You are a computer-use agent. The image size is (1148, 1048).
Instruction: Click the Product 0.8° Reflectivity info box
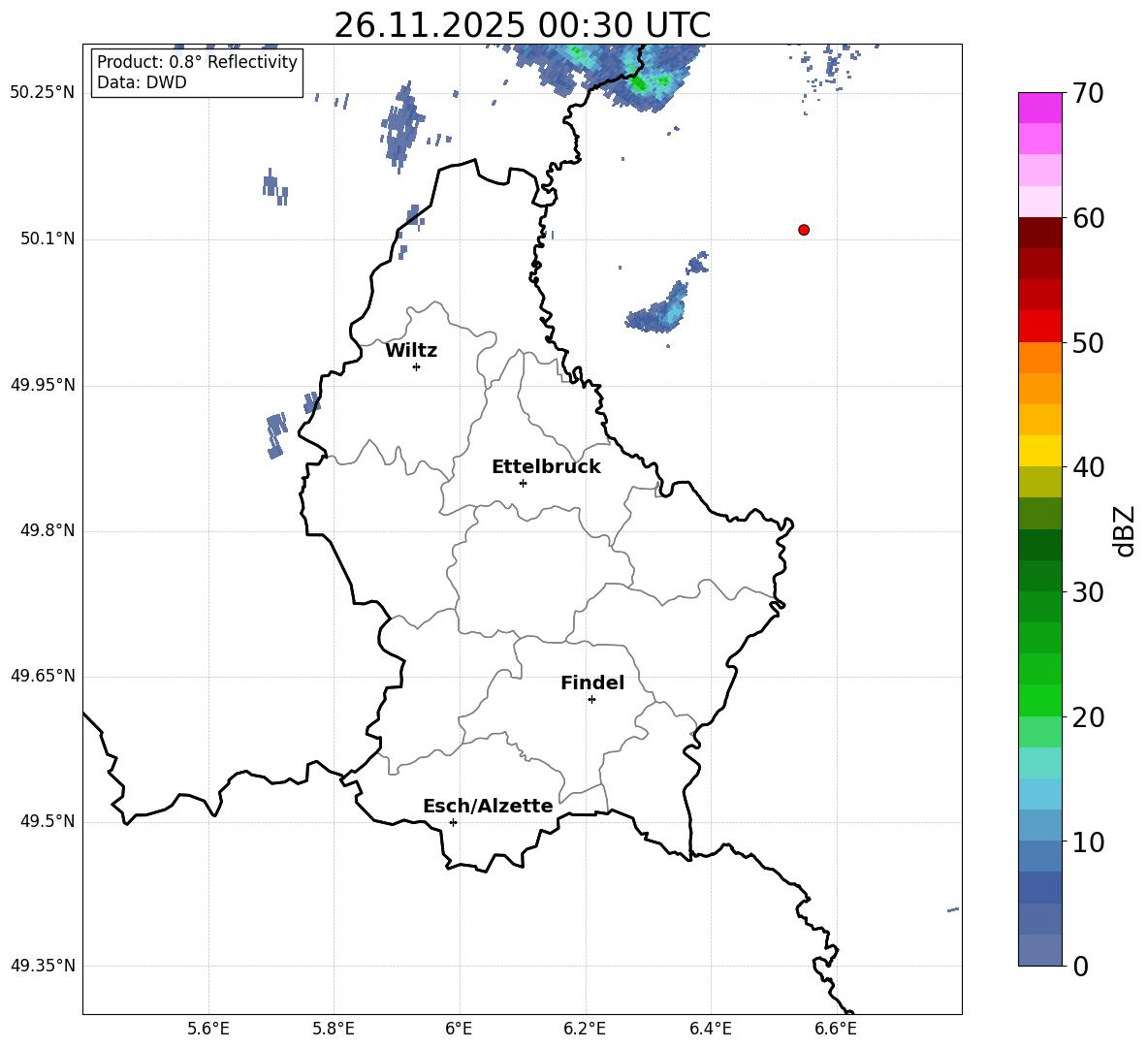[197, 72]
